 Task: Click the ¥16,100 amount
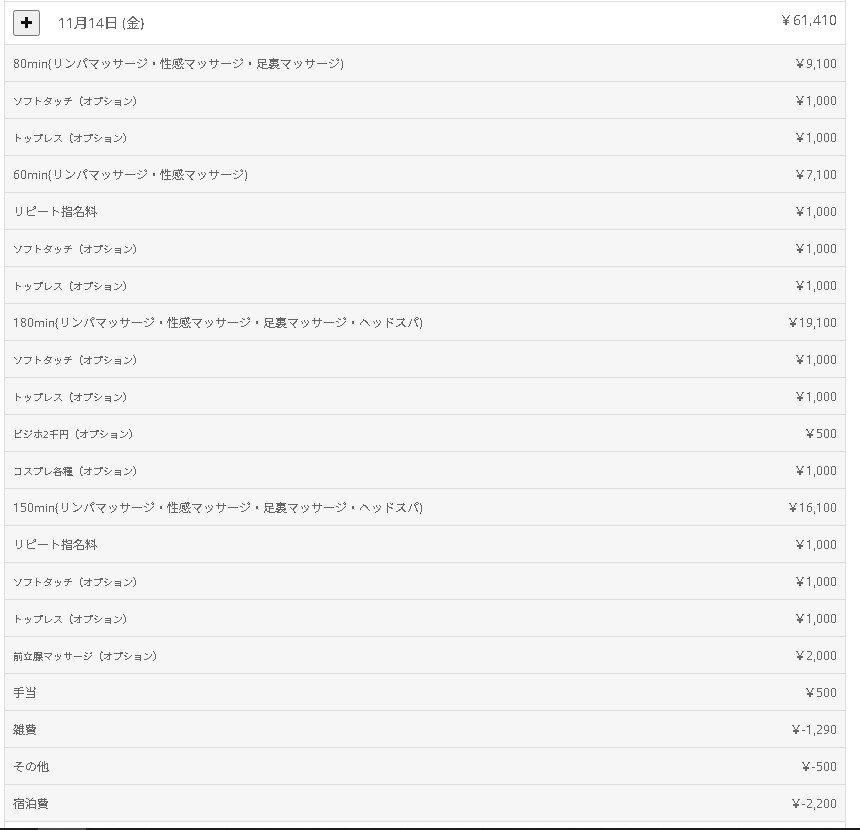(x=812, y=508)
